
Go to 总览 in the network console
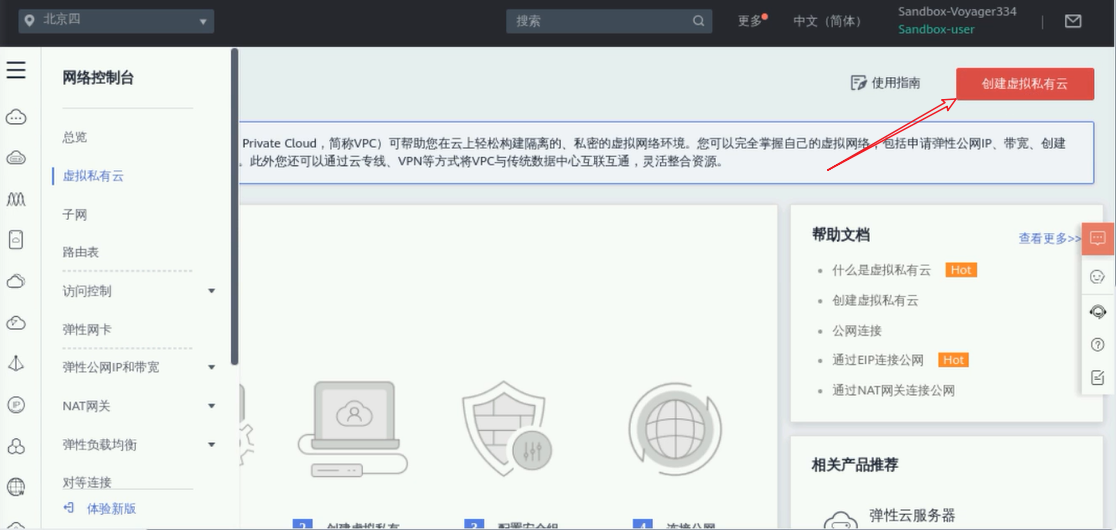coord(75,137)
